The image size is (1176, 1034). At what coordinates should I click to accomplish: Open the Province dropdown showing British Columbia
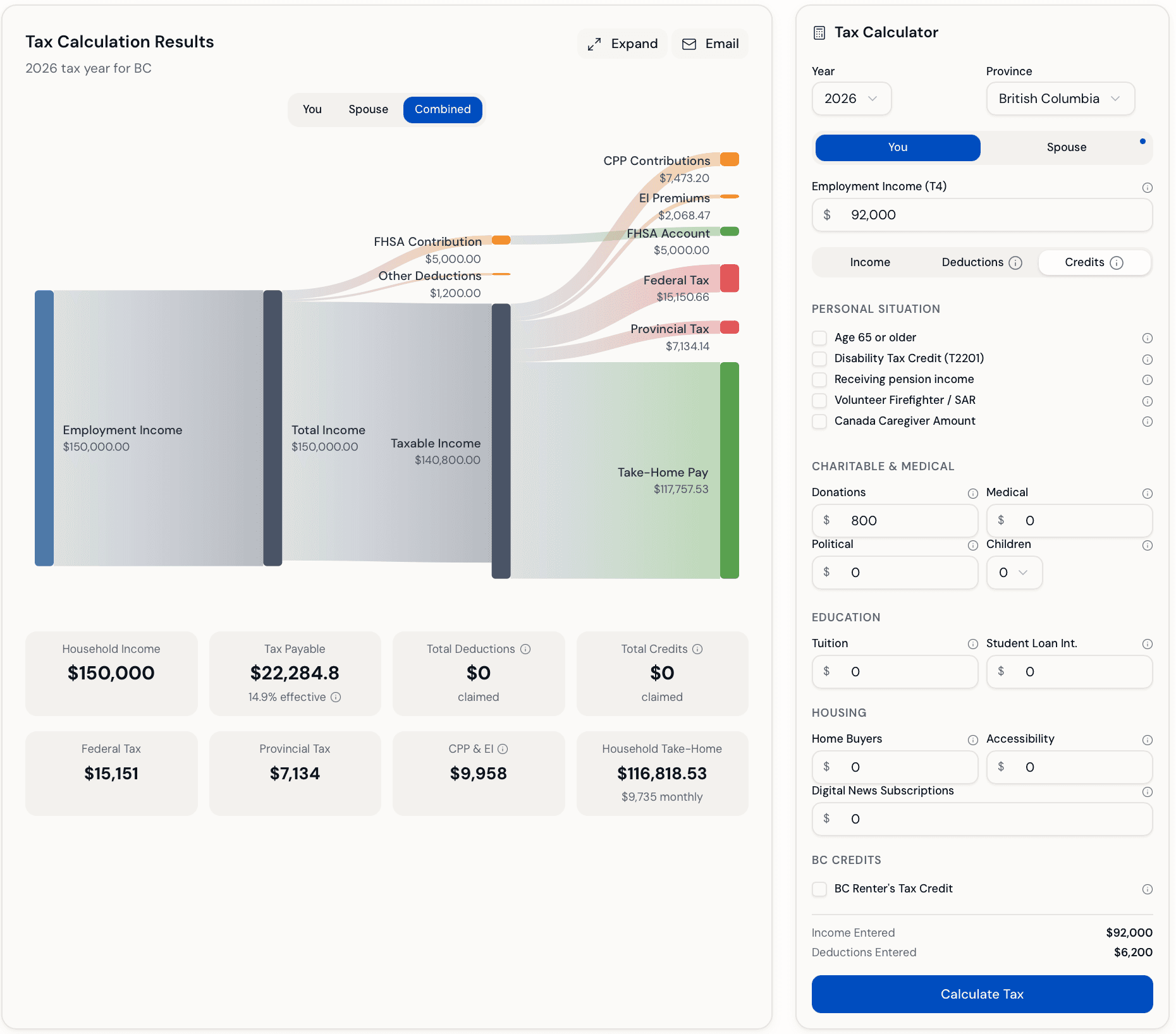[x=1060, y=99]
